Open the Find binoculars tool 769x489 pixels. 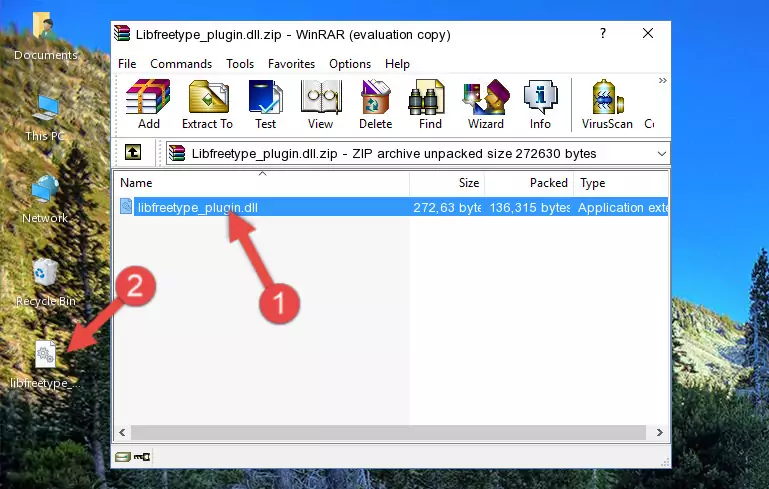click(x=430, y=104)
